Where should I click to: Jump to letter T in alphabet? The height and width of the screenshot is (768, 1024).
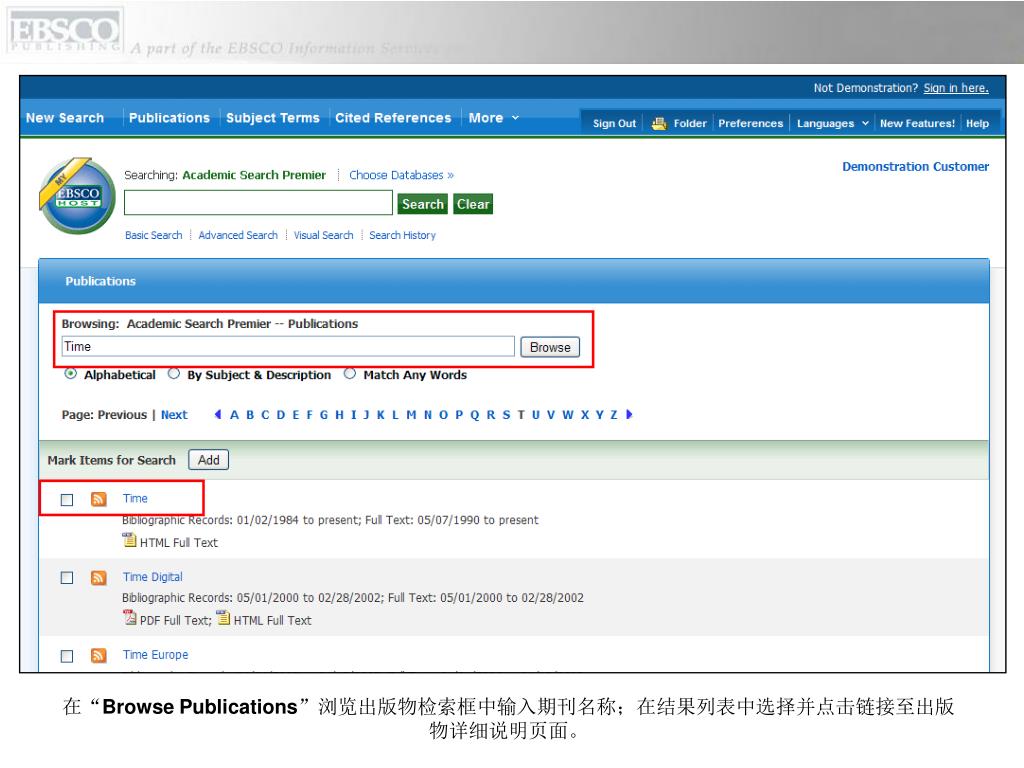coord(520,415)
